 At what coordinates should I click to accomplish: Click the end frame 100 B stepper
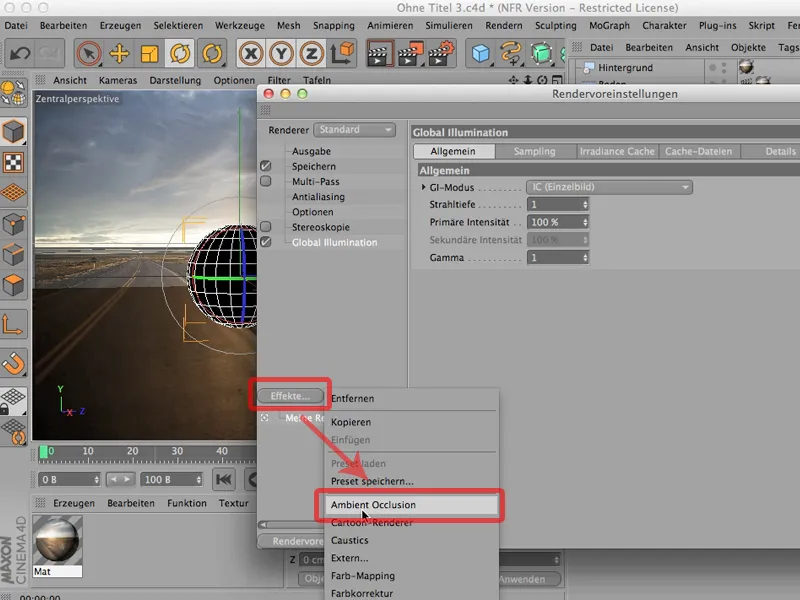click(x=198, y=480)
